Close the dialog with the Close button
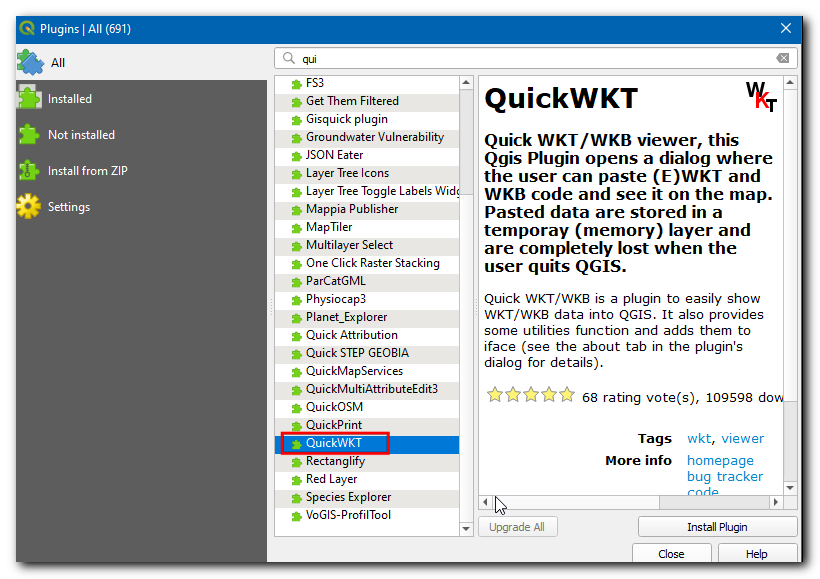 point(671,553)
